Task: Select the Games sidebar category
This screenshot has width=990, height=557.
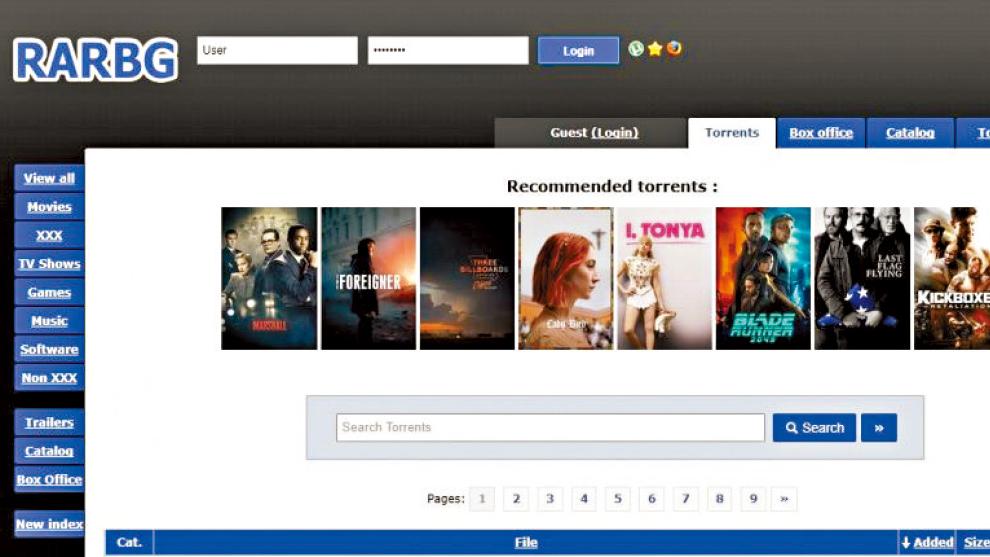Action: [x=49, y=293]
